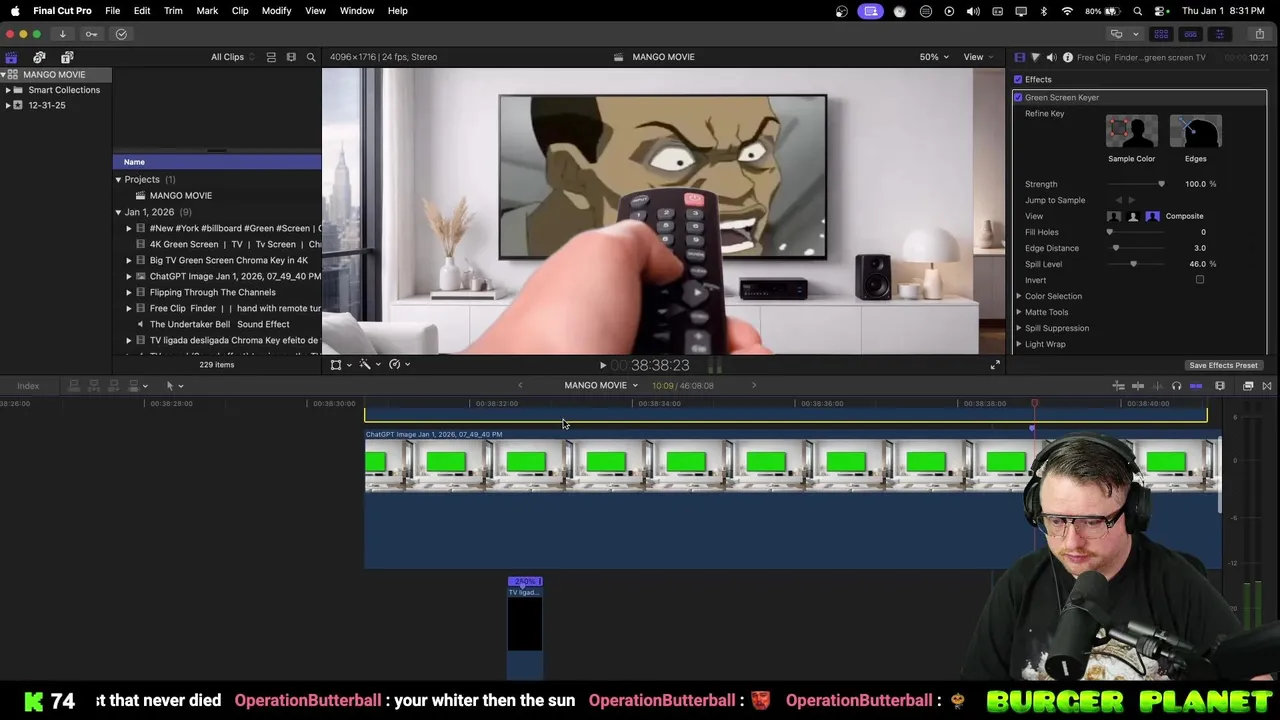
Task: Toggle the Browser panel visibility button
Action: (1161, 34)
